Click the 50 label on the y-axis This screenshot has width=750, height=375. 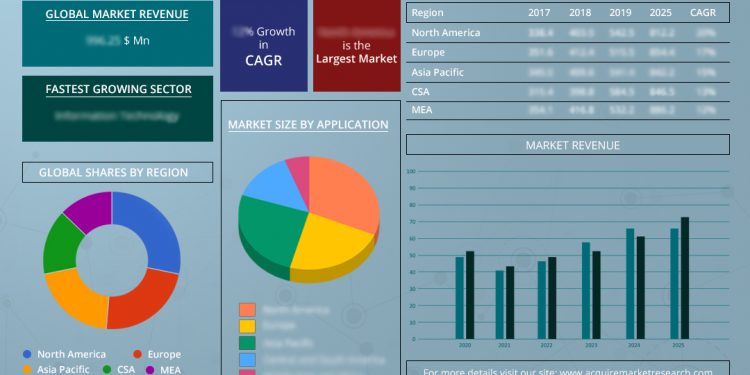tap(412, 255)
